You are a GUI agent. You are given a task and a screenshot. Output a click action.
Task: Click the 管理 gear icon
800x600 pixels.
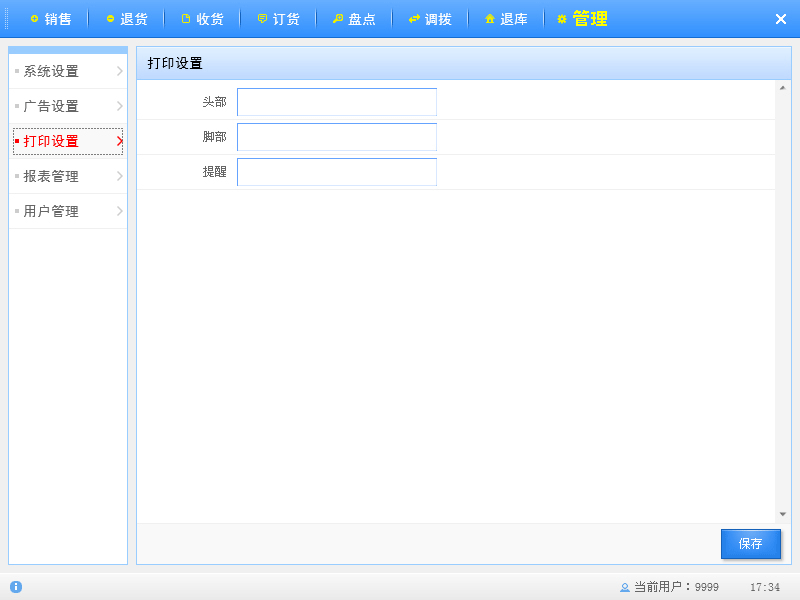pos(562,19)
